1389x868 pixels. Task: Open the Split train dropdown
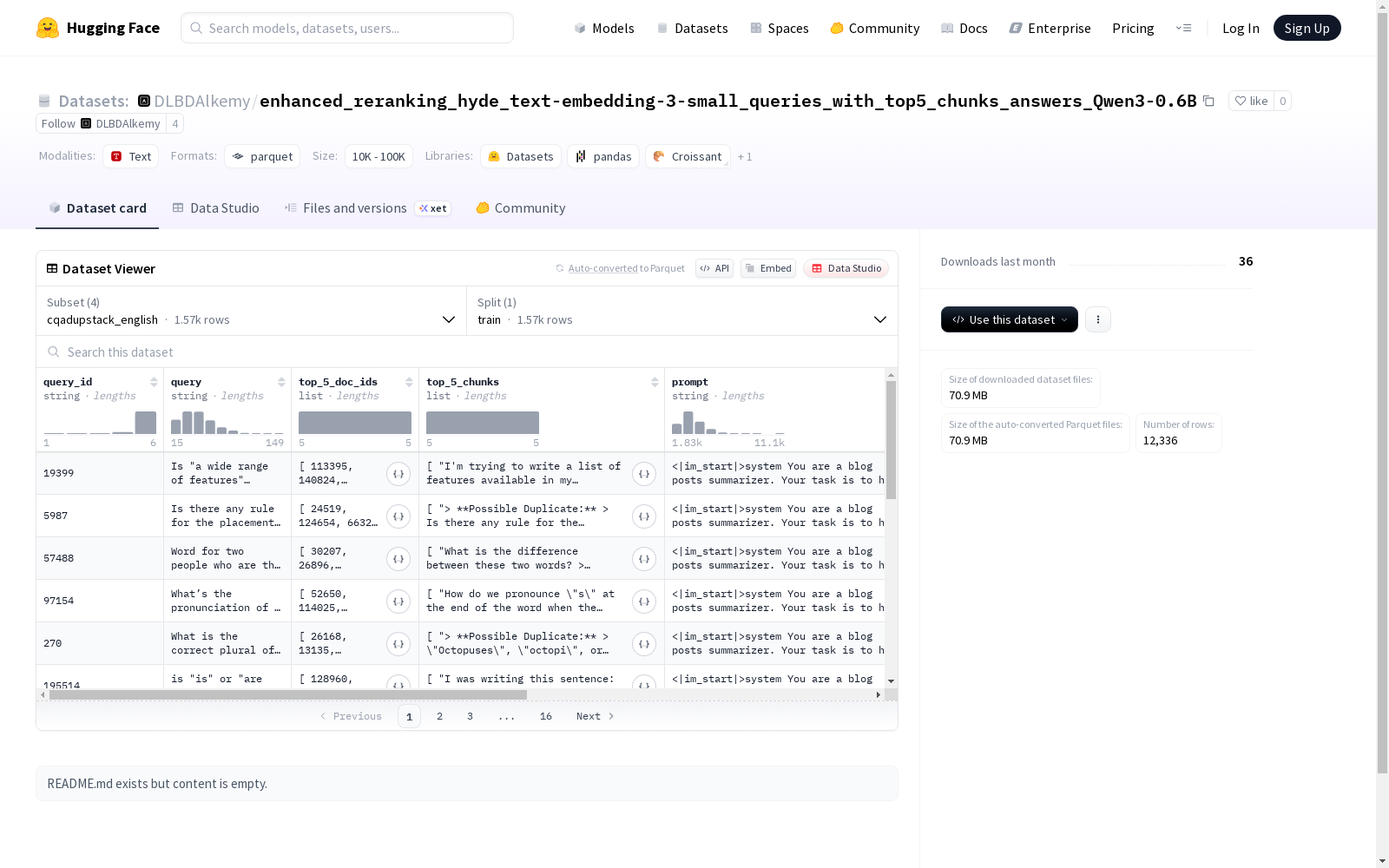[682, 311]
